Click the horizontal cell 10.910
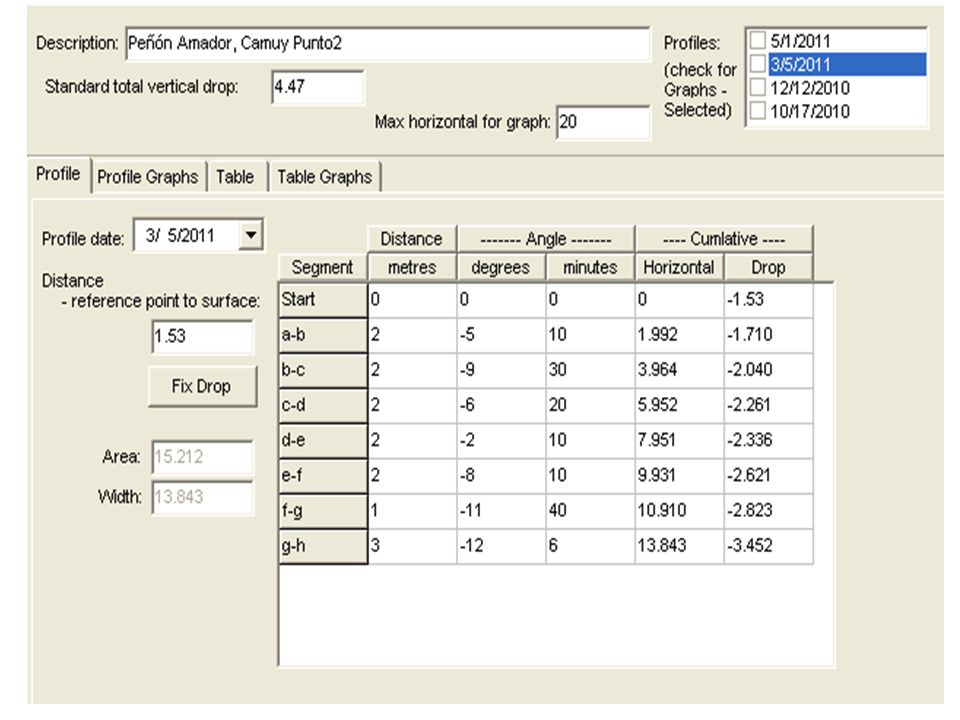 679,511
